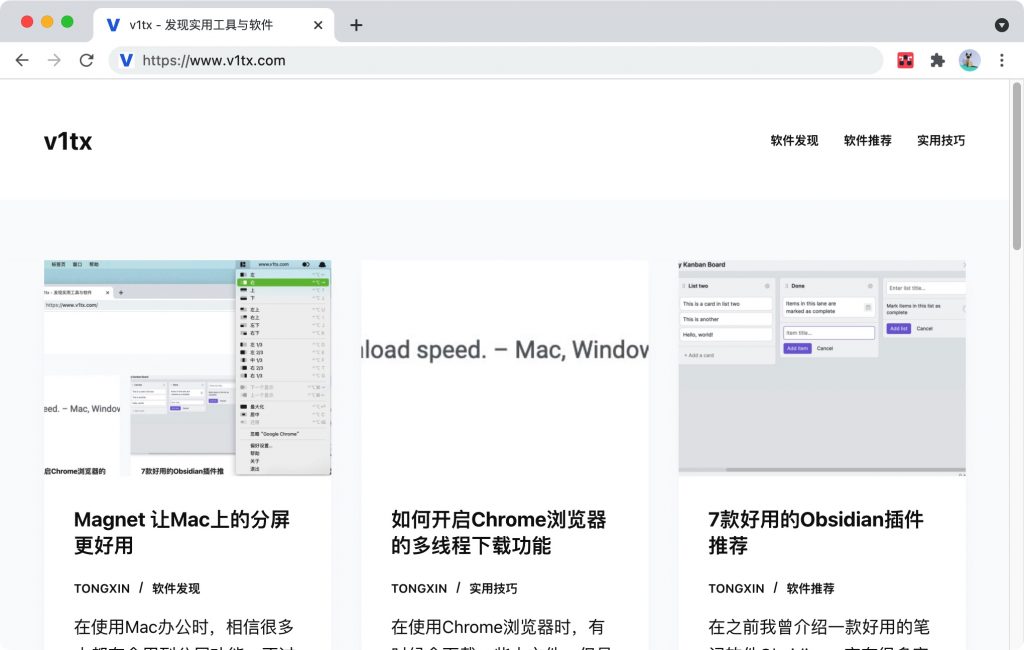Click TONGXIN author under Obsidian article

(737, 589)
